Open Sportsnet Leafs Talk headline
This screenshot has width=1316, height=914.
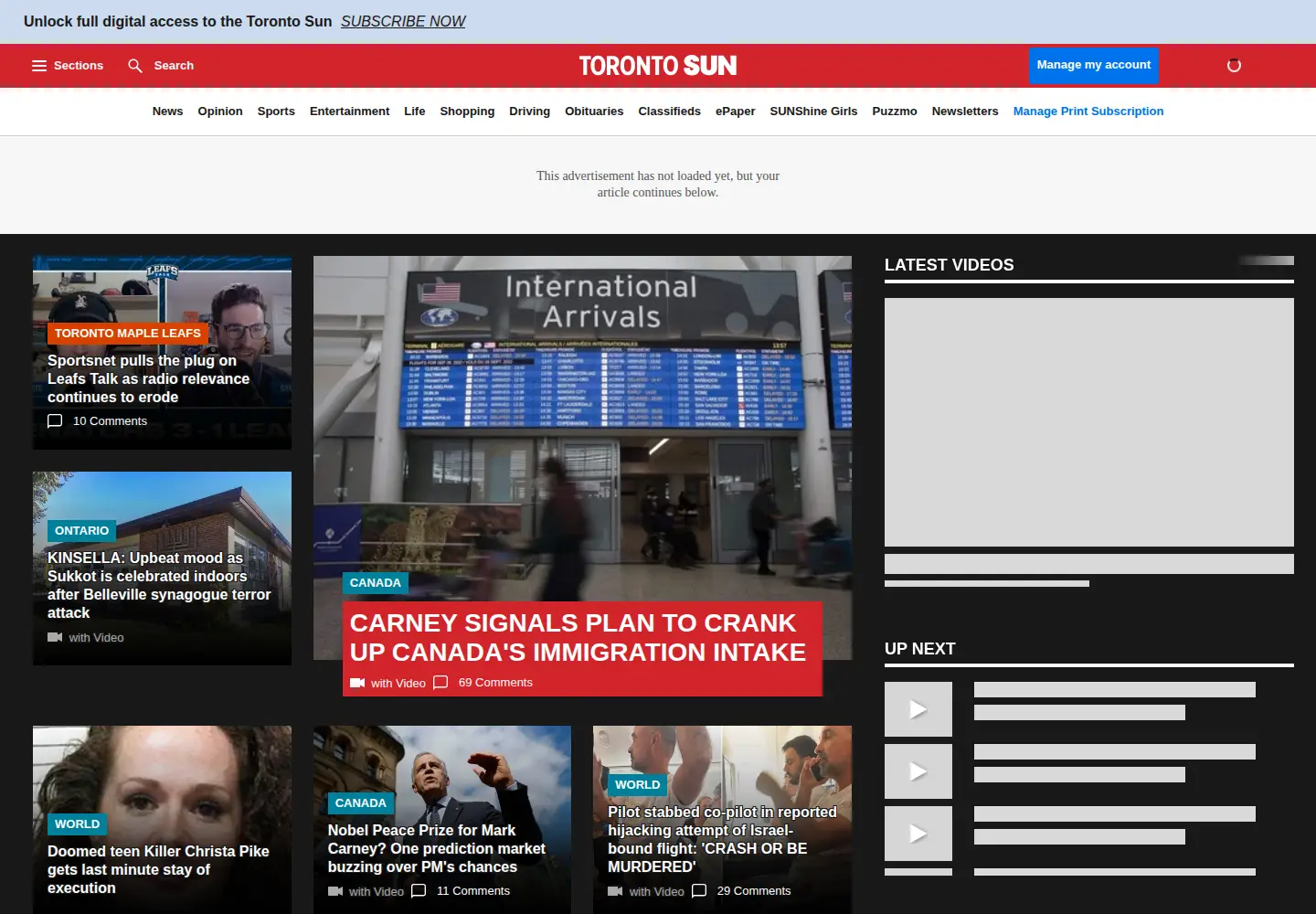tap(148, 378)
